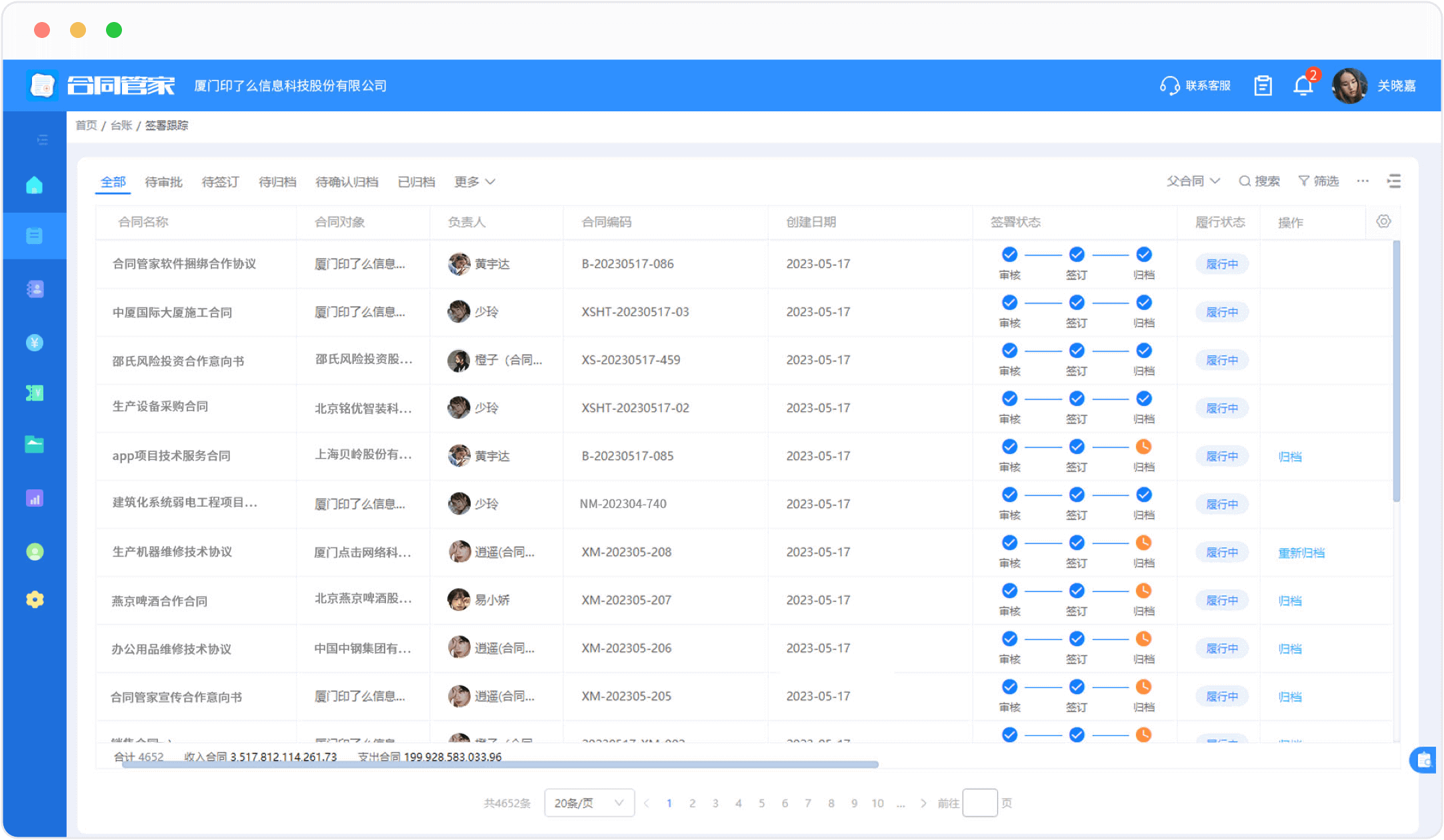Expand the 更多 tab dropdown
The height and width of the screenshot is (840, 1444).
click(475, 182)
